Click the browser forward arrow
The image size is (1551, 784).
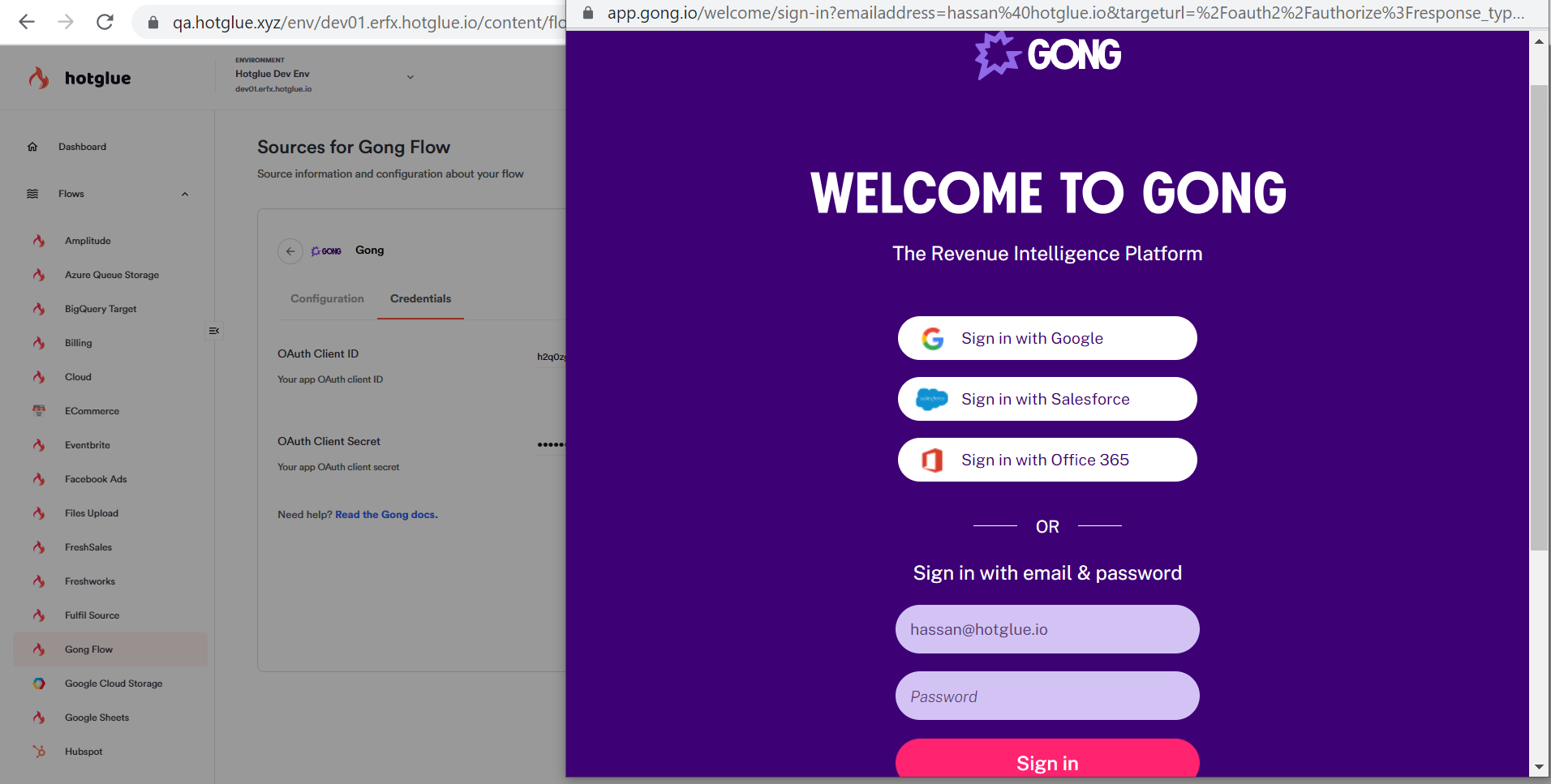point(66,22)
